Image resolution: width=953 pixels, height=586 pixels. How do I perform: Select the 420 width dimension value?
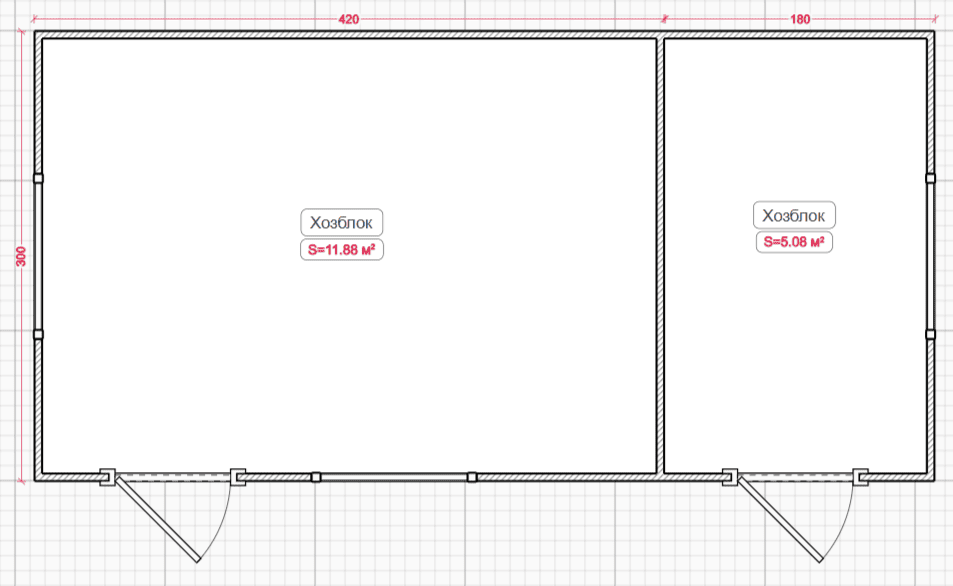coord(348,19)
